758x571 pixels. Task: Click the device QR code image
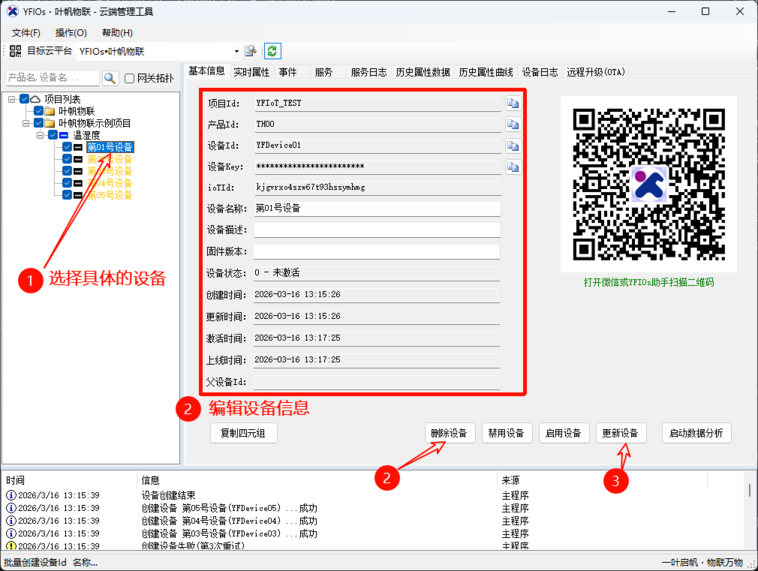(649, 184)
